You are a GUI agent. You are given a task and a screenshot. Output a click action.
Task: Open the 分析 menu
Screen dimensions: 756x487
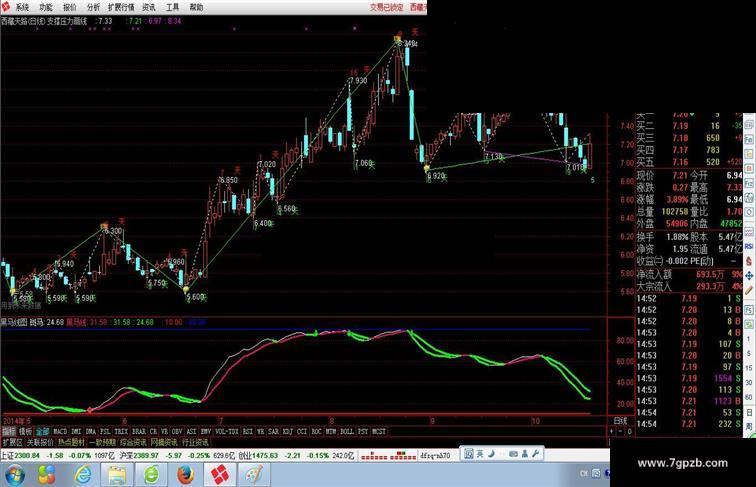pos(94,7)
